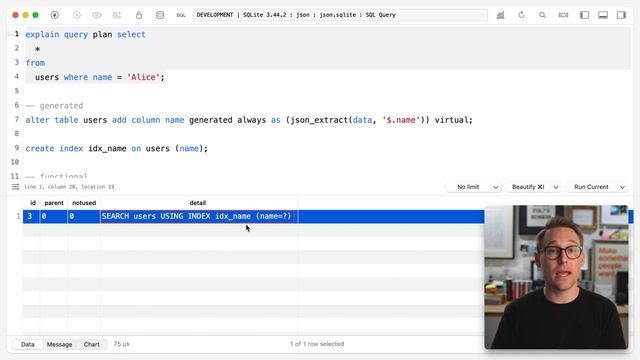Switch to the Message tab
Viewport: 640px width, 360px height.
tap(59, 344)
